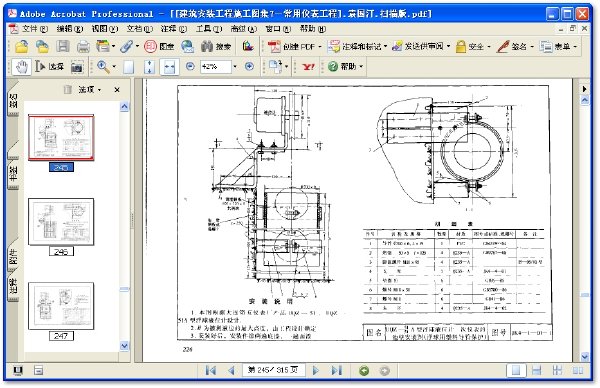This screenshot has width=600, height=388.
Task: Go to the last page
Action: click(x=337, y=370)
